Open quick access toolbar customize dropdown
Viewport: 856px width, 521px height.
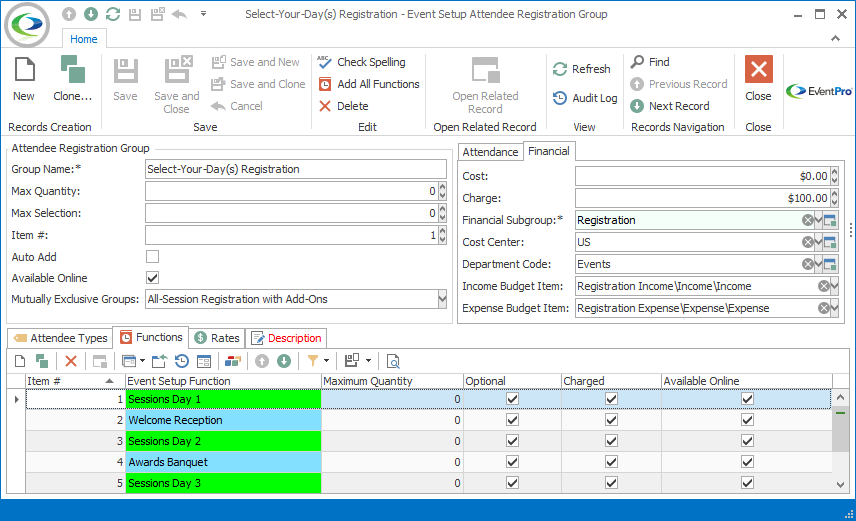(x=203, y=14)
